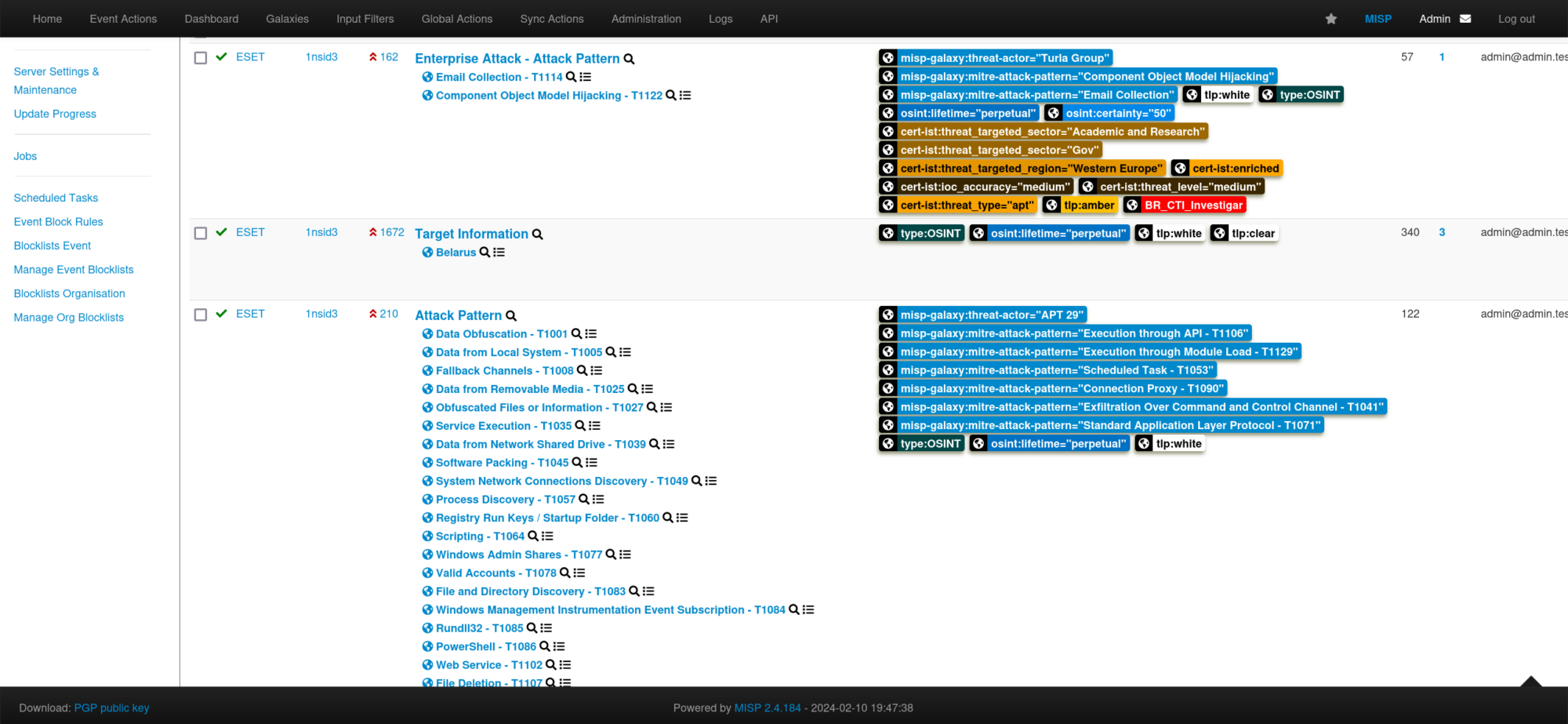1568x724 pixels.
Task: Open notifications with the envelope icon
Action: tap(1467, 17)
